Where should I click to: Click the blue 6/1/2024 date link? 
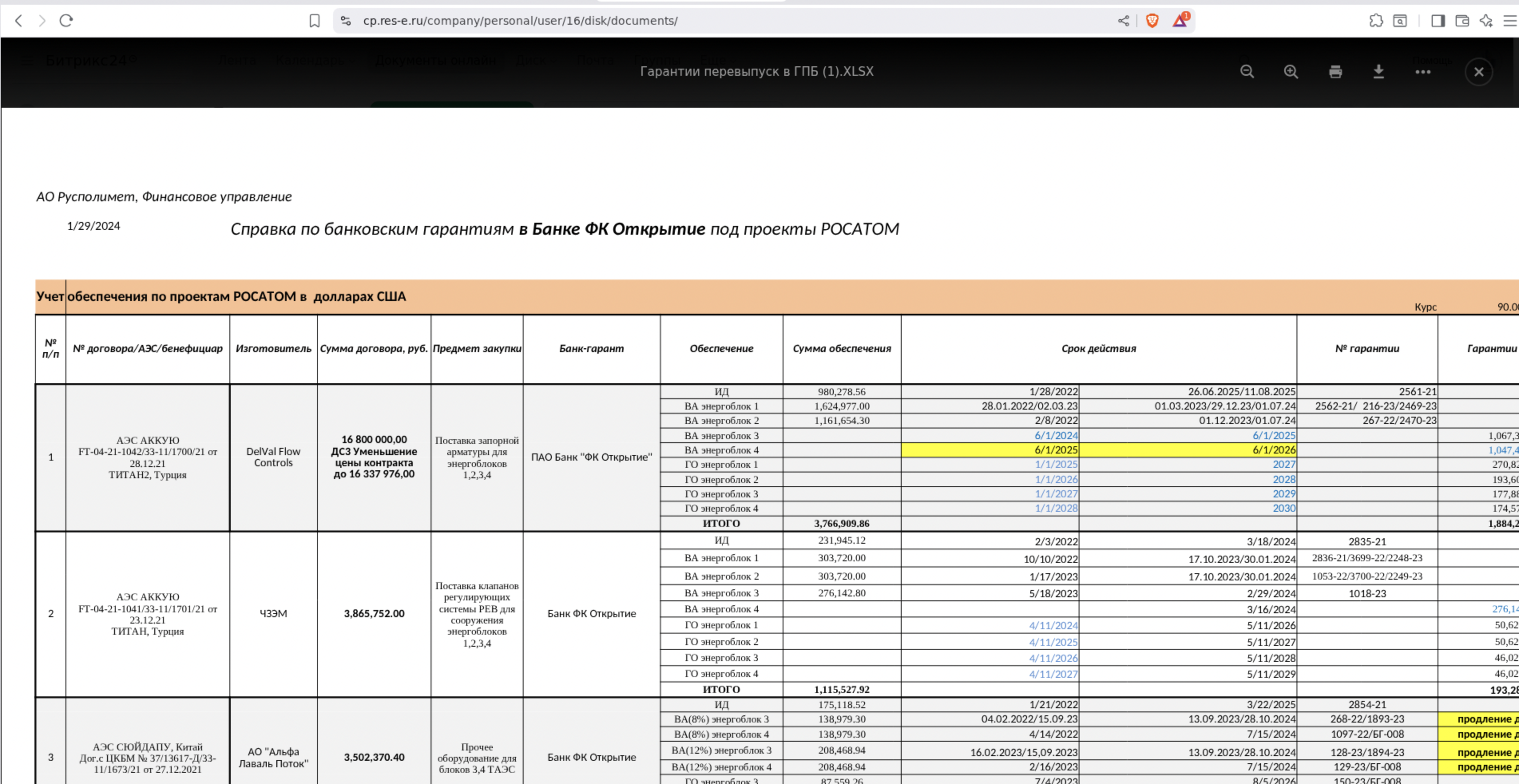pos(1055,435)
